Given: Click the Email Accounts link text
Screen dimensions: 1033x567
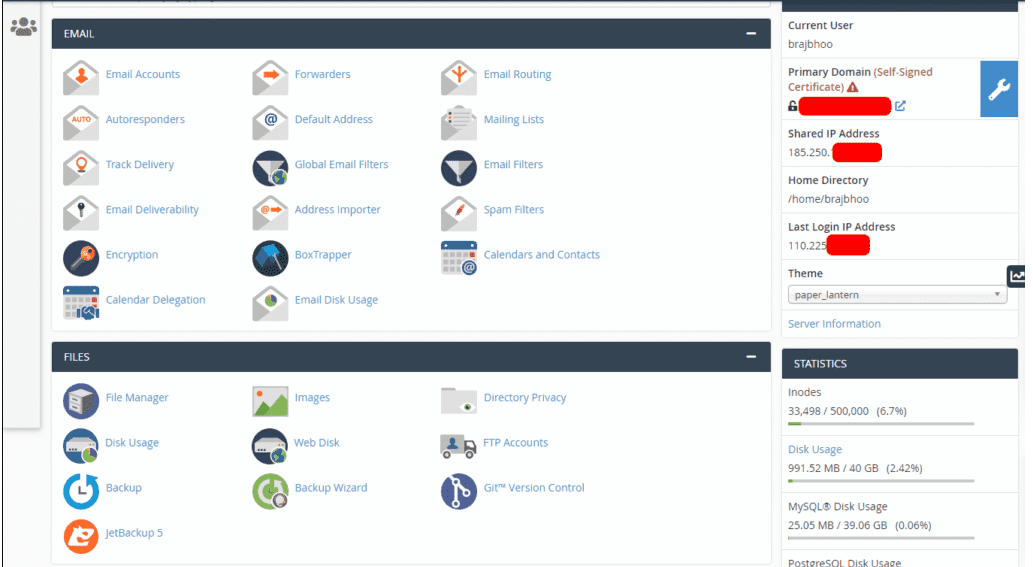Looking at the screenshot, I should coord(143,74).
